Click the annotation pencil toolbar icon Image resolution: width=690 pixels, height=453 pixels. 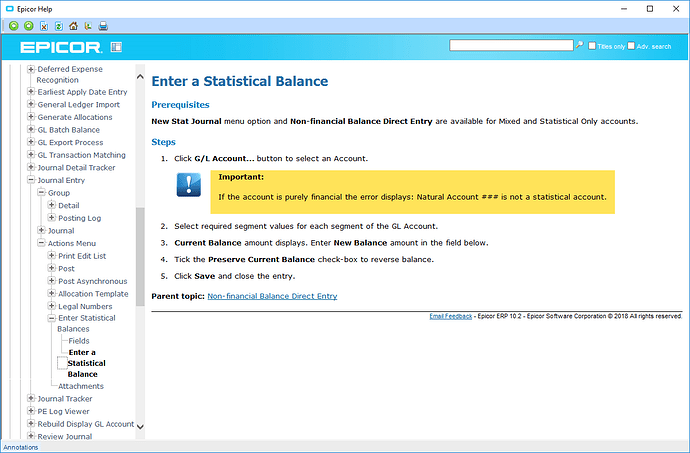[x=88, y=26]
